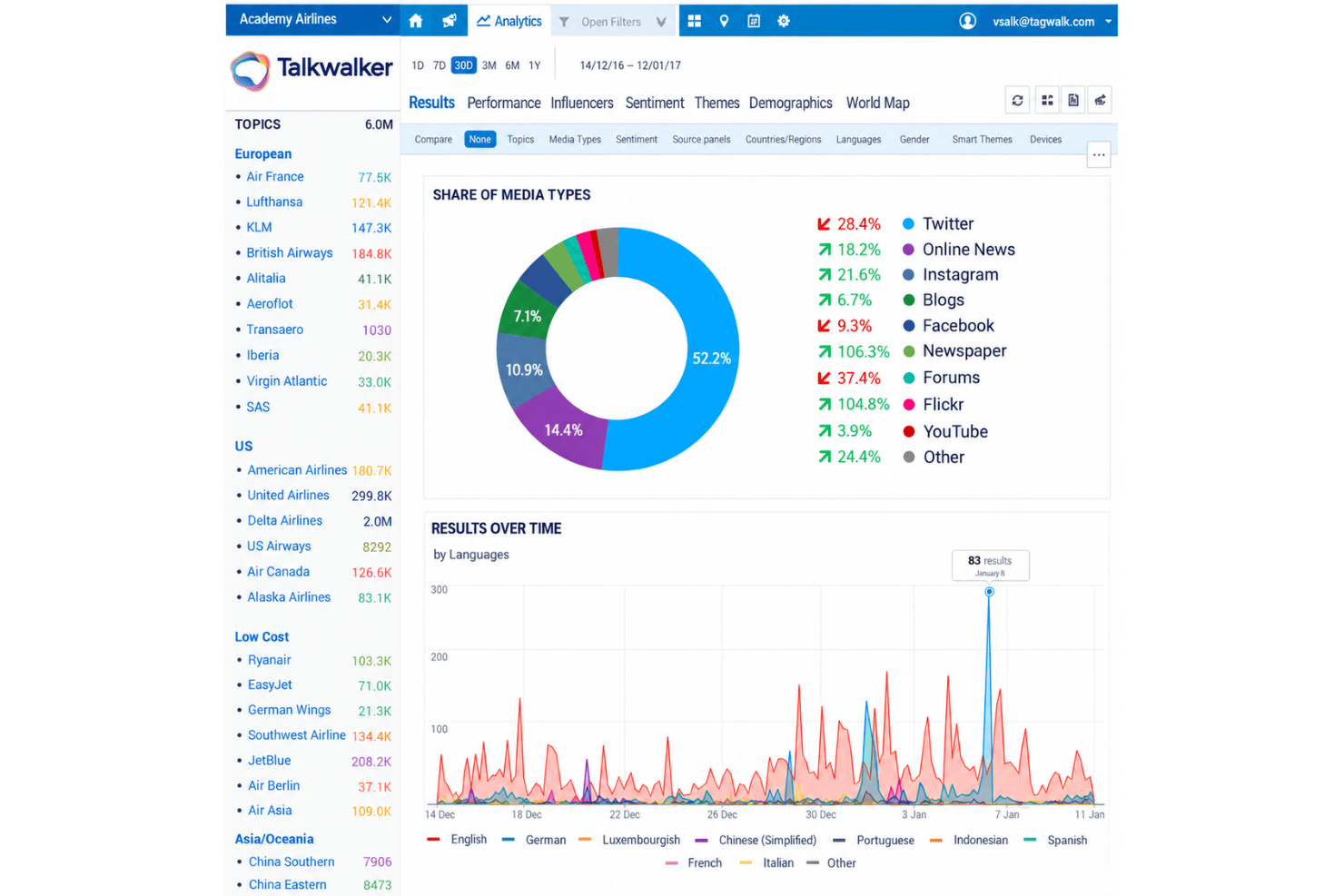Open the Influencers tab
Viewport: 1344px width, 896px height.
click(582, 103)
